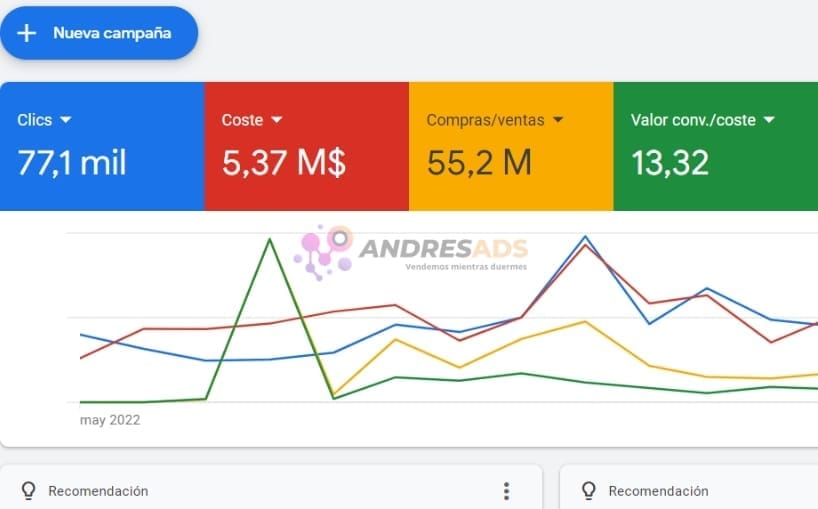Click the left Recomendación card title
The height and width of the screenshot is (509, 818).
tap(98, 491)
